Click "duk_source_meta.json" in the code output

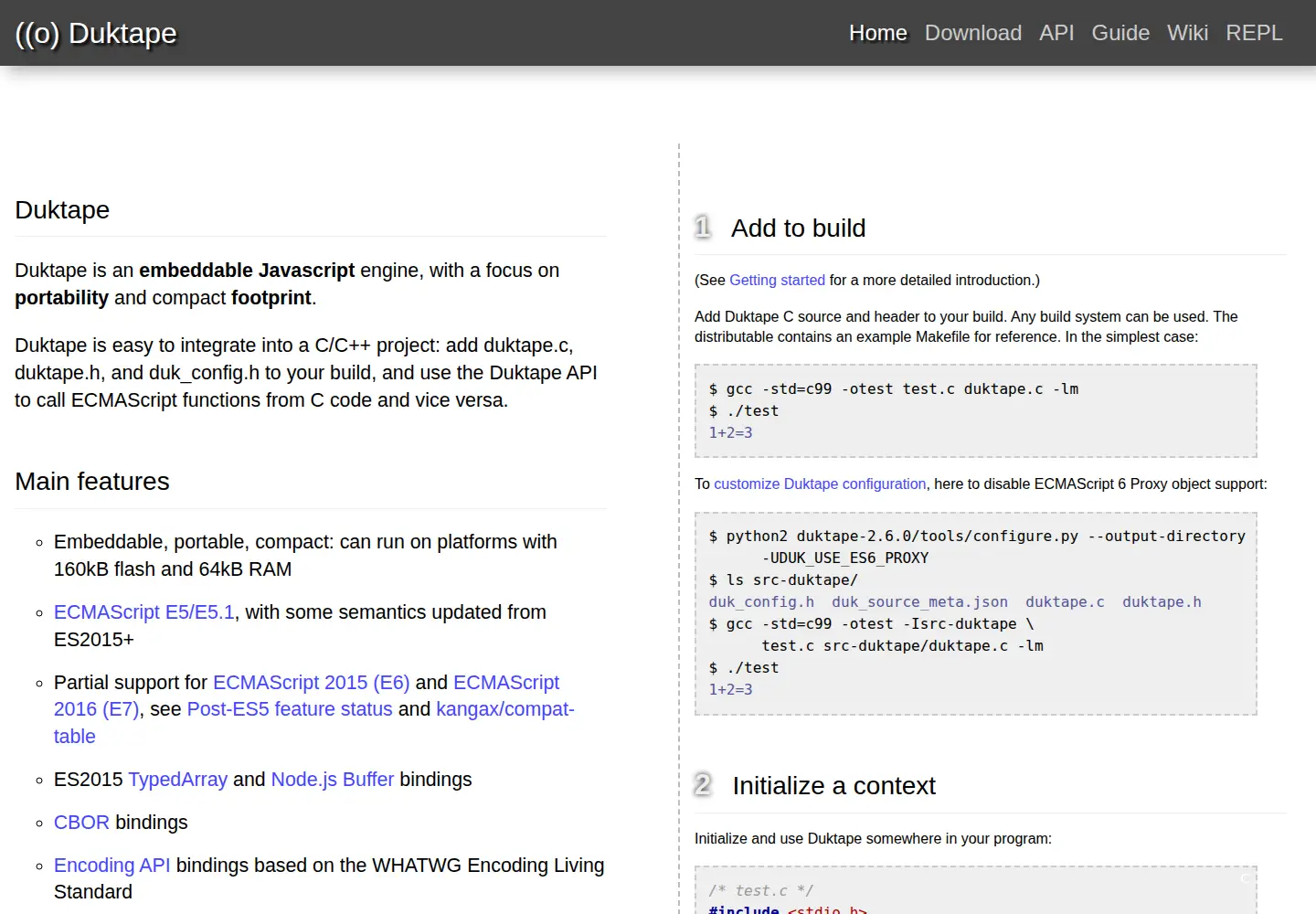coord(919,602)
